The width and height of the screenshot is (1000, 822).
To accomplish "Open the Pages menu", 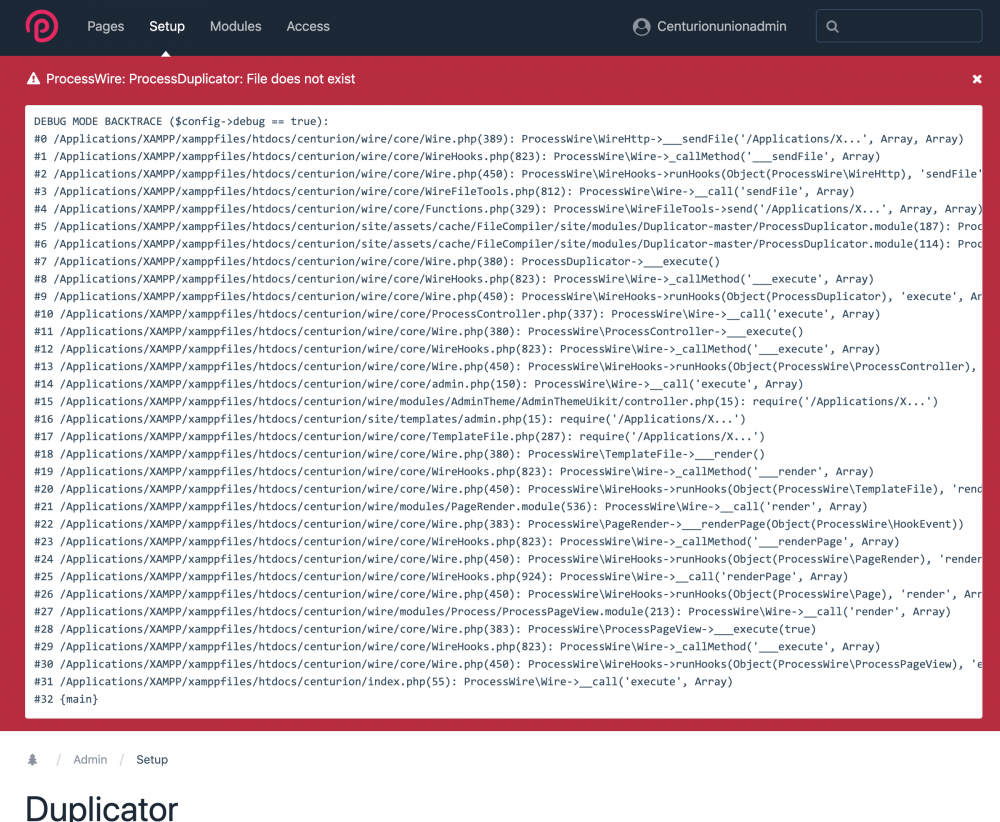I will pos(105,26).
